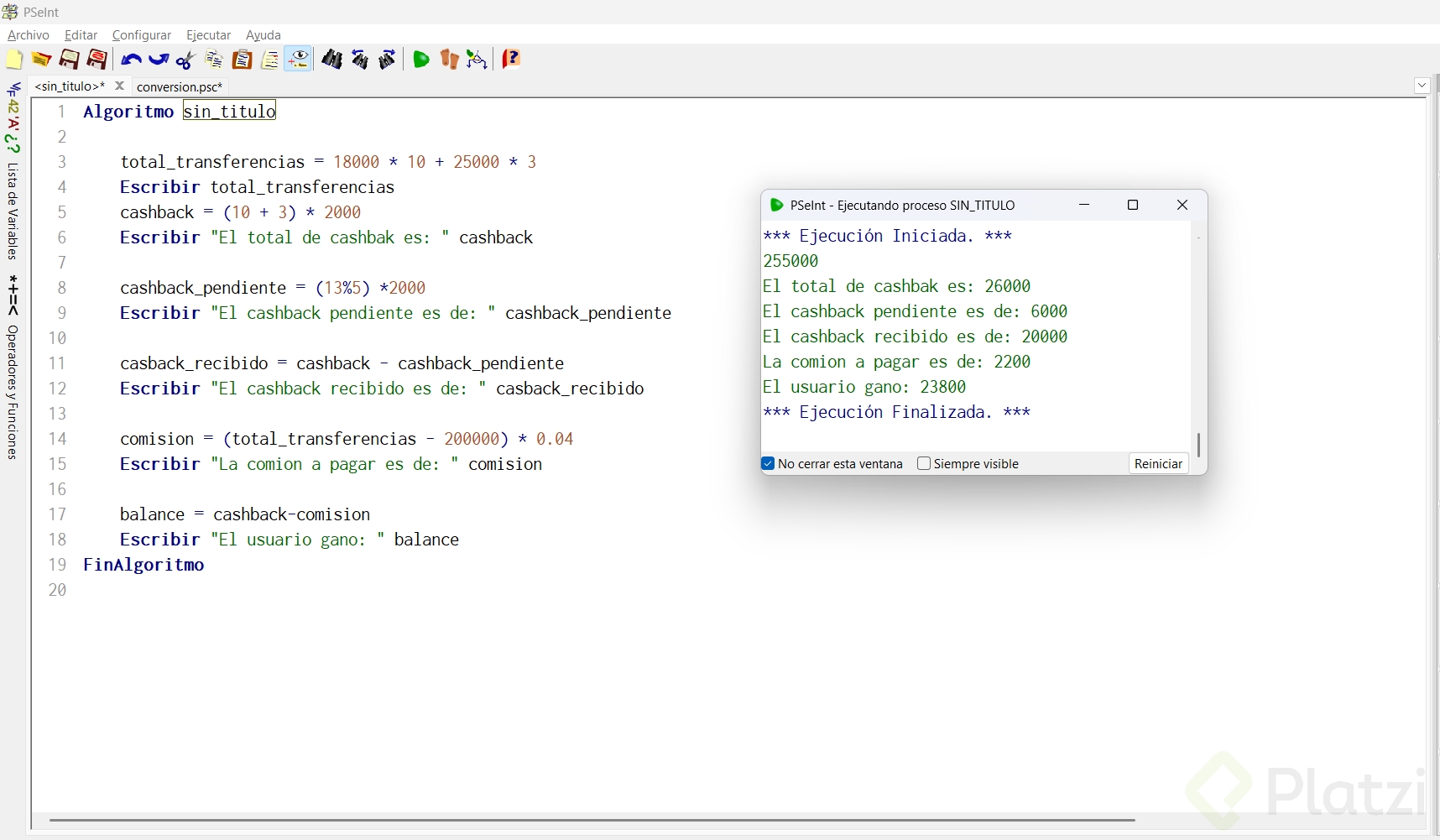This screenshot has width=1440, height=840.
Task: Execute step by step with footprints icon
Action: coord(449,60)
